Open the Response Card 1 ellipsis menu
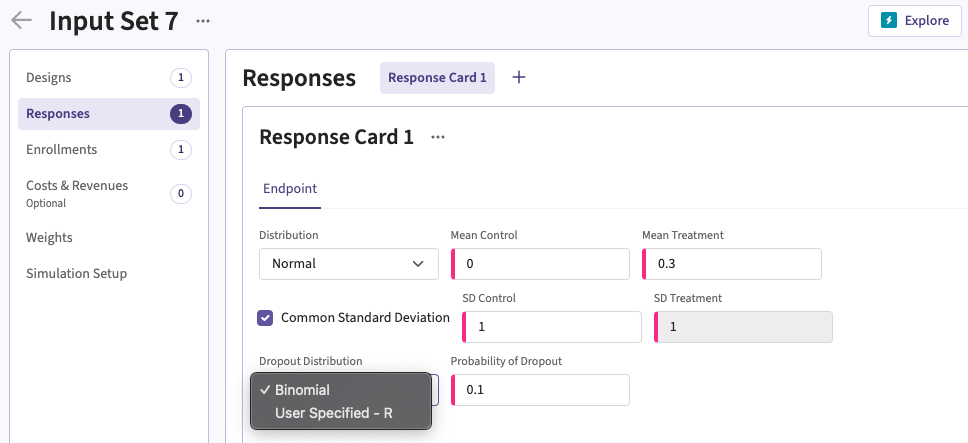968x443 pixels. pyautogui.click(x=438, y=137)
